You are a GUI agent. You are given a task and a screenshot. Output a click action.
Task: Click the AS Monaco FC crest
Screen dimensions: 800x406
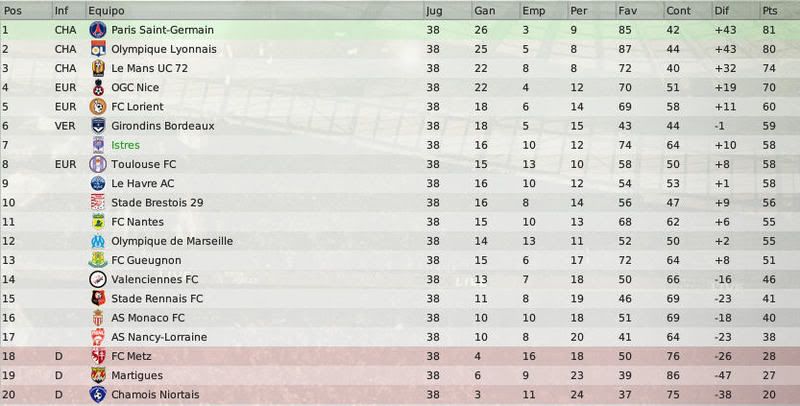click(x=97, y=318)
